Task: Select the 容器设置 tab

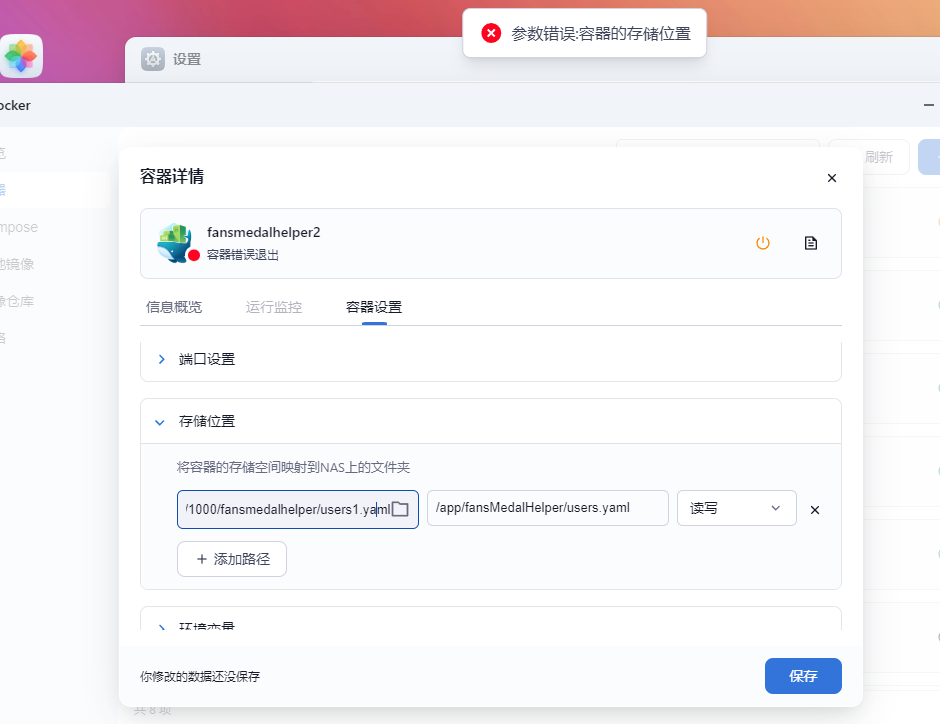Action: pyautogui.click(x=374, y=307)
